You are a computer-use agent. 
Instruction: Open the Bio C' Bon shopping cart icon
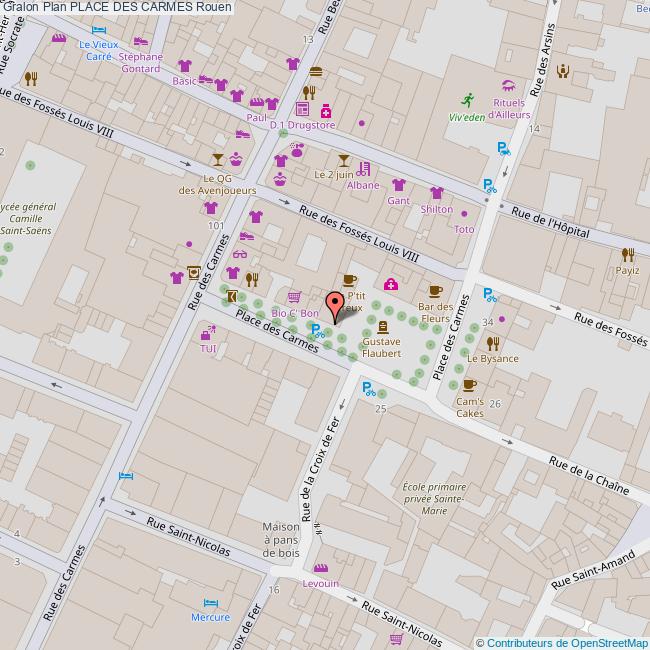coord(294,297)
